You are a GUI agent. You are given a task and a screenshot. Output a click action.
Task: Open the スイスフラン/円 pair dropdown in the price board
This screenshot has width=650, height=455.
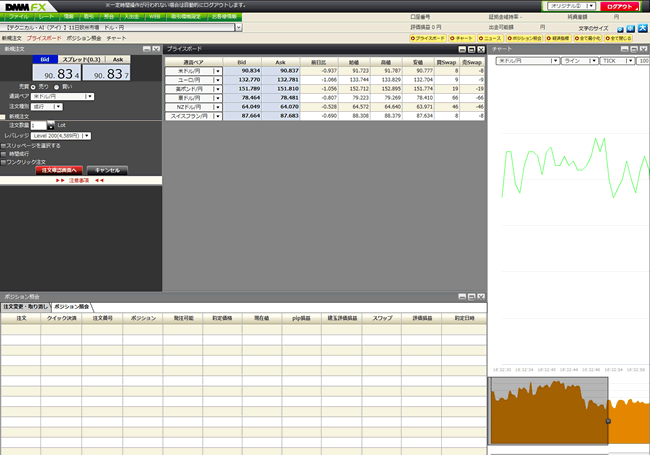(194, 116)
